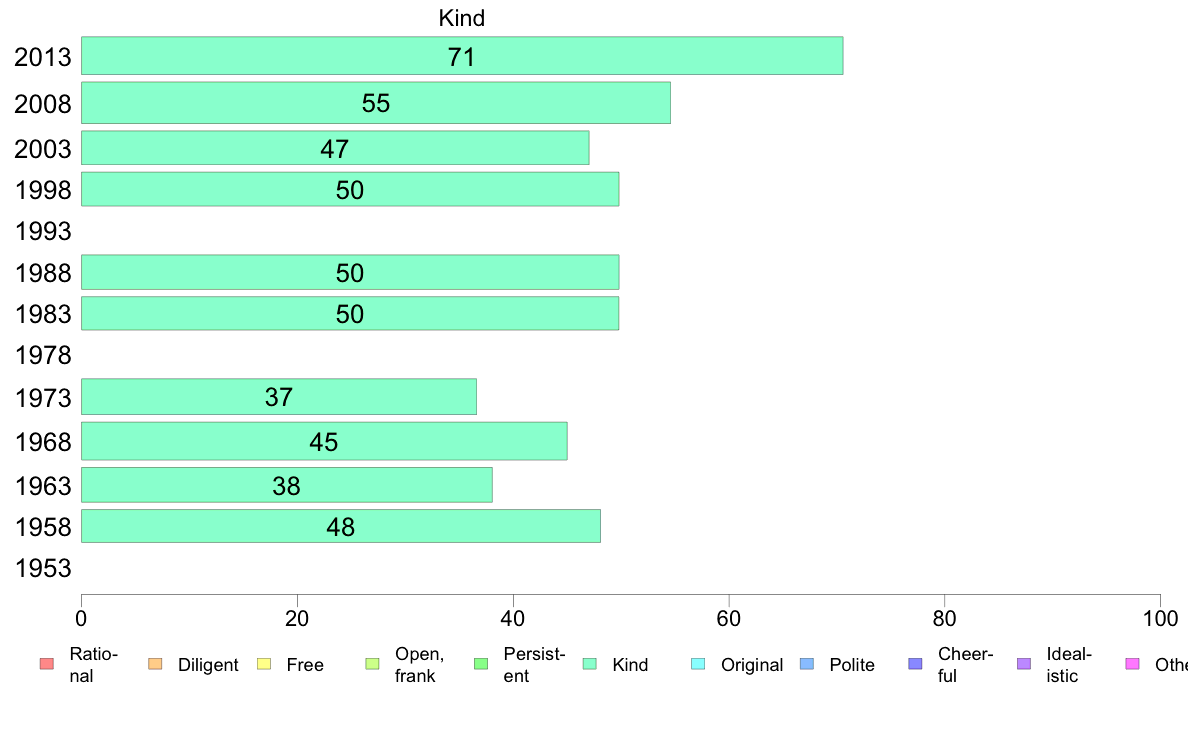Select the 2008 bar labeled 55
1188x736 pixels.
pos(376,102)
